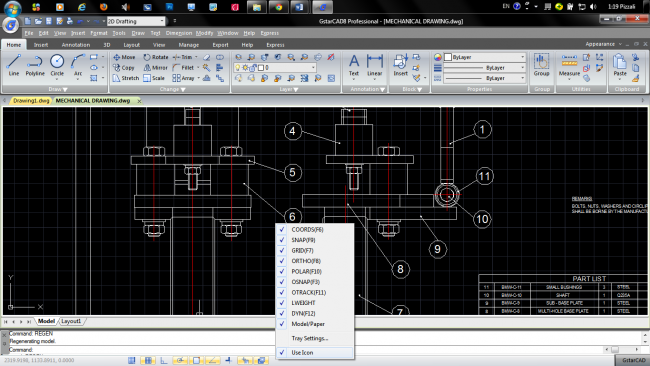Image resolution: width=650 pixels, height=366 pixels.
Task: Switch to the Insert ribbon tab
Action: [41, 45]
